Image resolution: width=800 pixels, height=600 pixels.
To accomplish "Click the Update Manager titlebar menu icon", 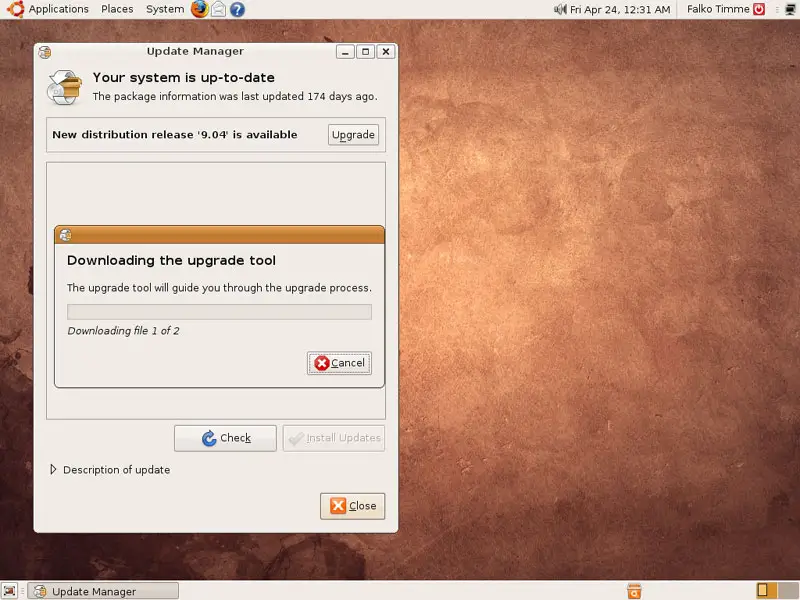I will click(45, 52).
